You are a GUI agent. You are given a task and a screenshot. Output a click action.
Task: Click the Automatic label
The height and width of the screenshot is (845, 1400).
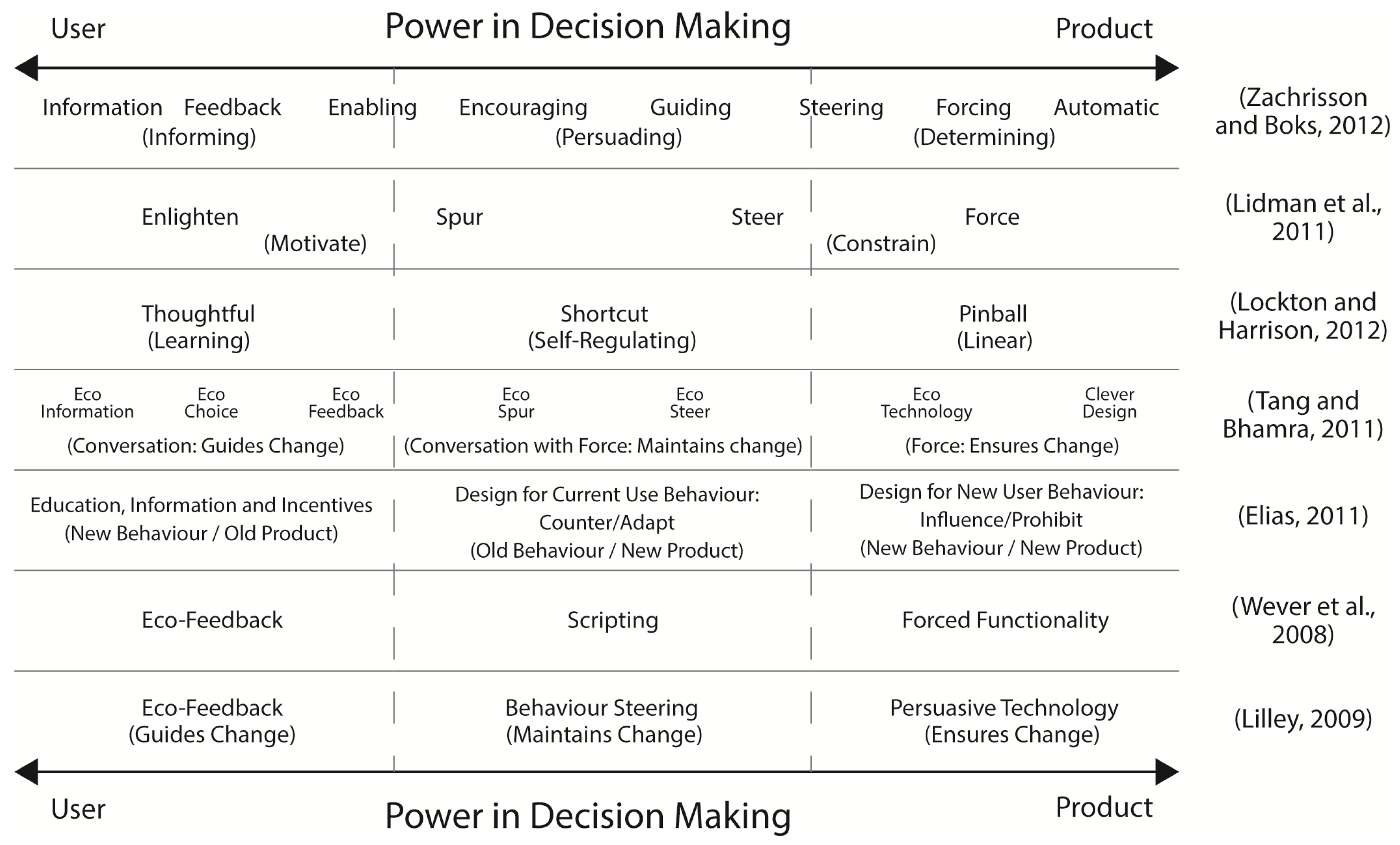pyautogui.click(x=1106, y=107)
